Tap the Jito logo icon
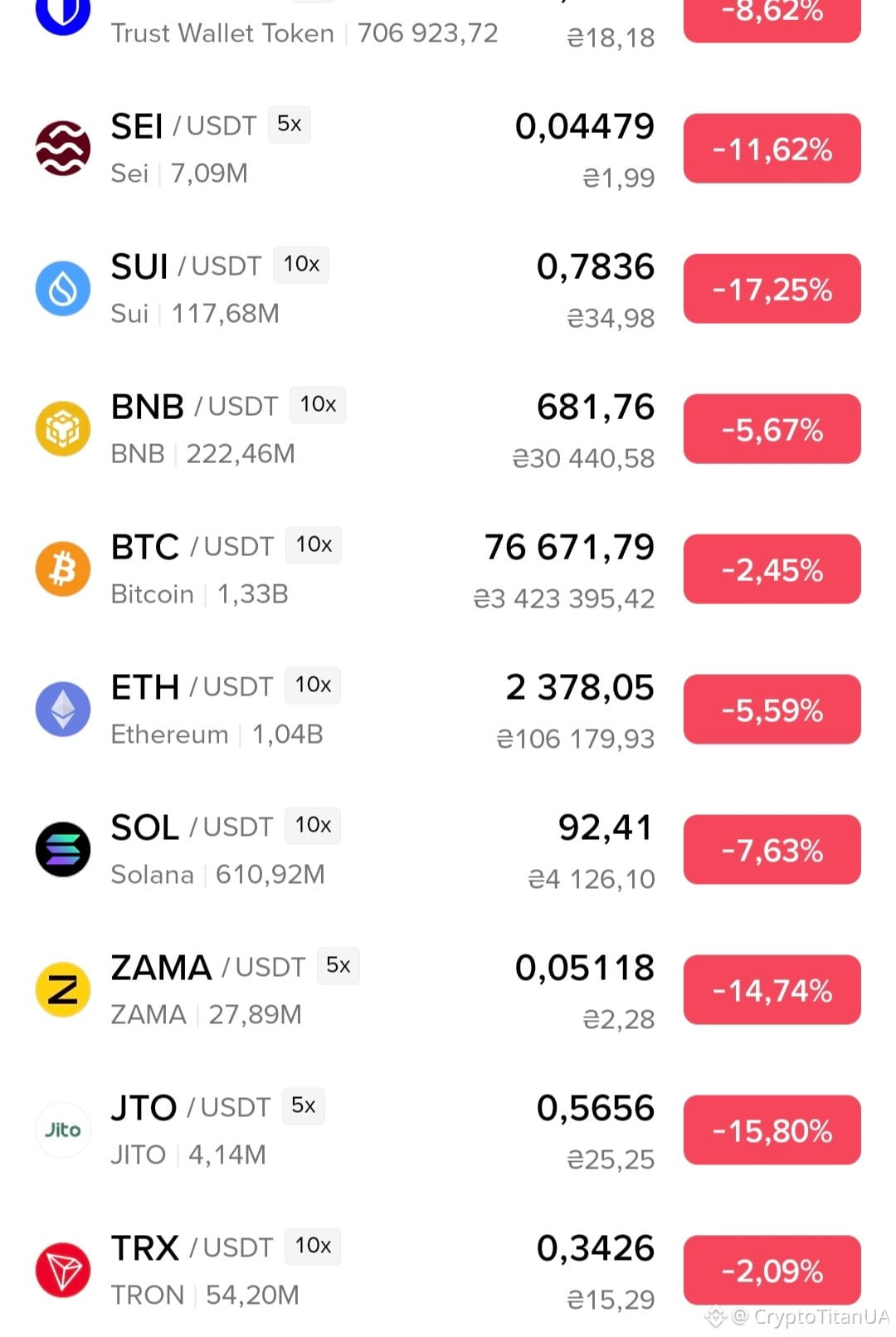Screen dimensions: 896x1337 click(x=63, y=1130)
